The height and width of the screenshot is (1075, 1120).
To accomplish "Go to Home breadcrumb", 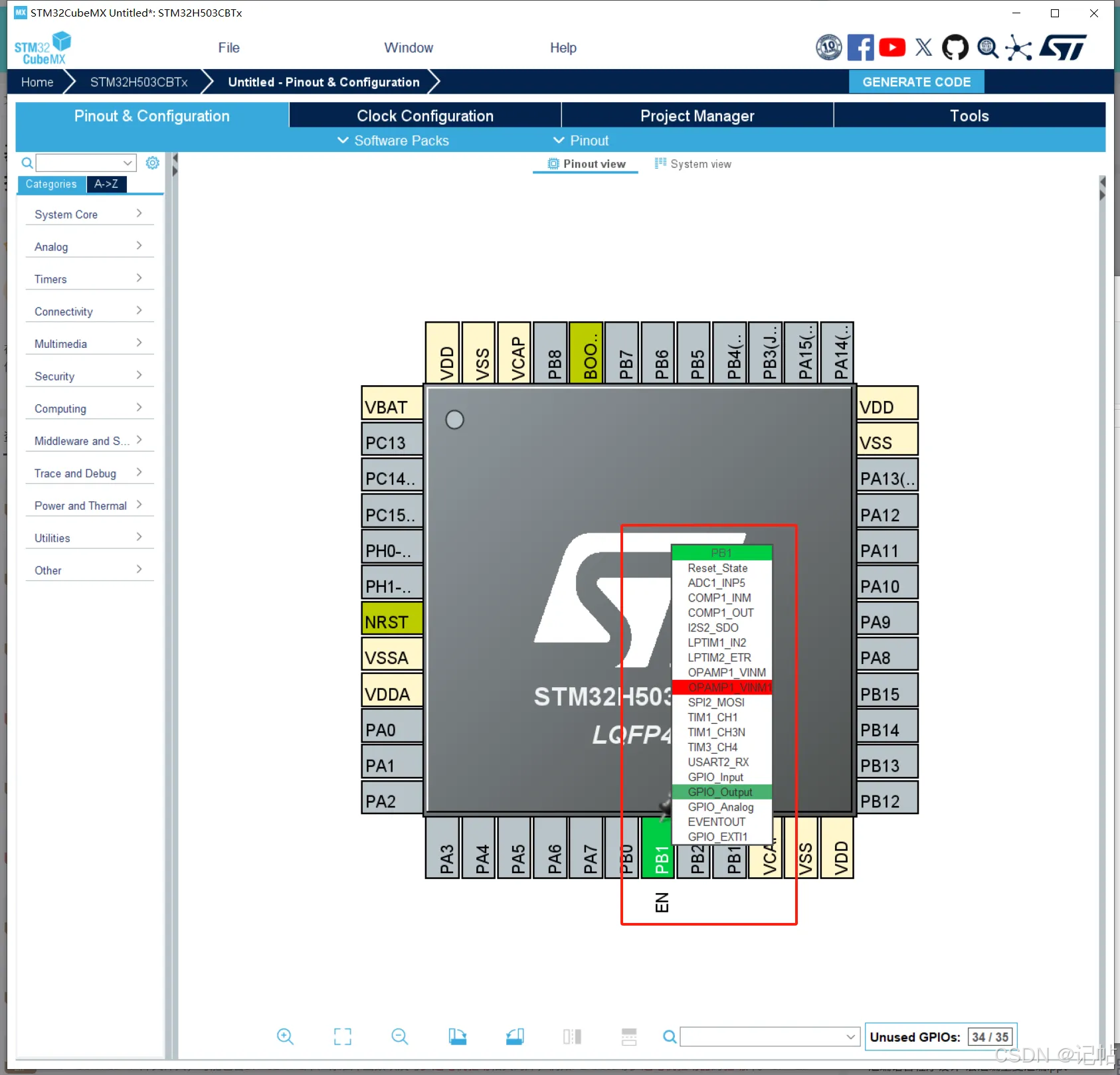I will (x=37, y=82).
